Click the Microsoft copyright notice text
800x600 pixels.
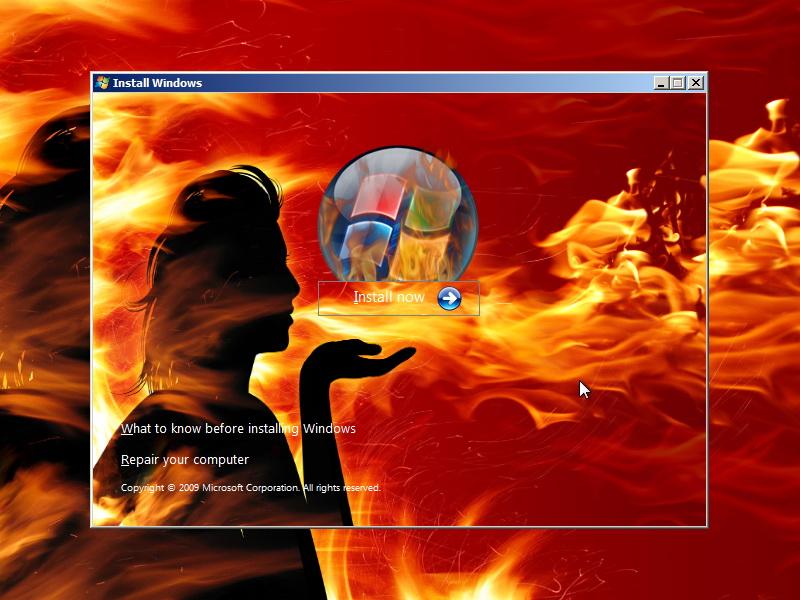click(249, 488)
